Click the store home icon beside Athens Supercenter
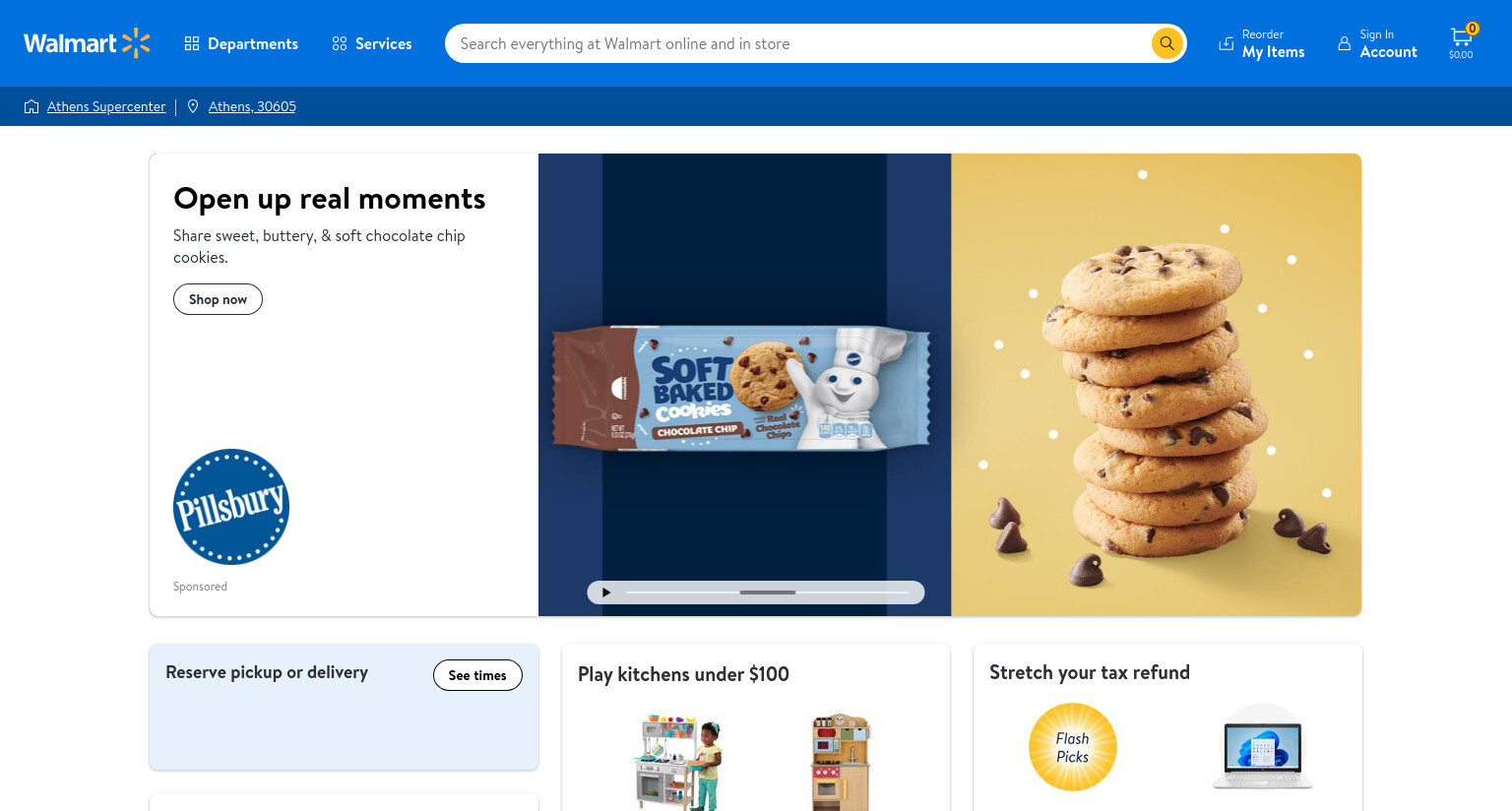This screenshot has height=811, width=1512. pos(31,106)
